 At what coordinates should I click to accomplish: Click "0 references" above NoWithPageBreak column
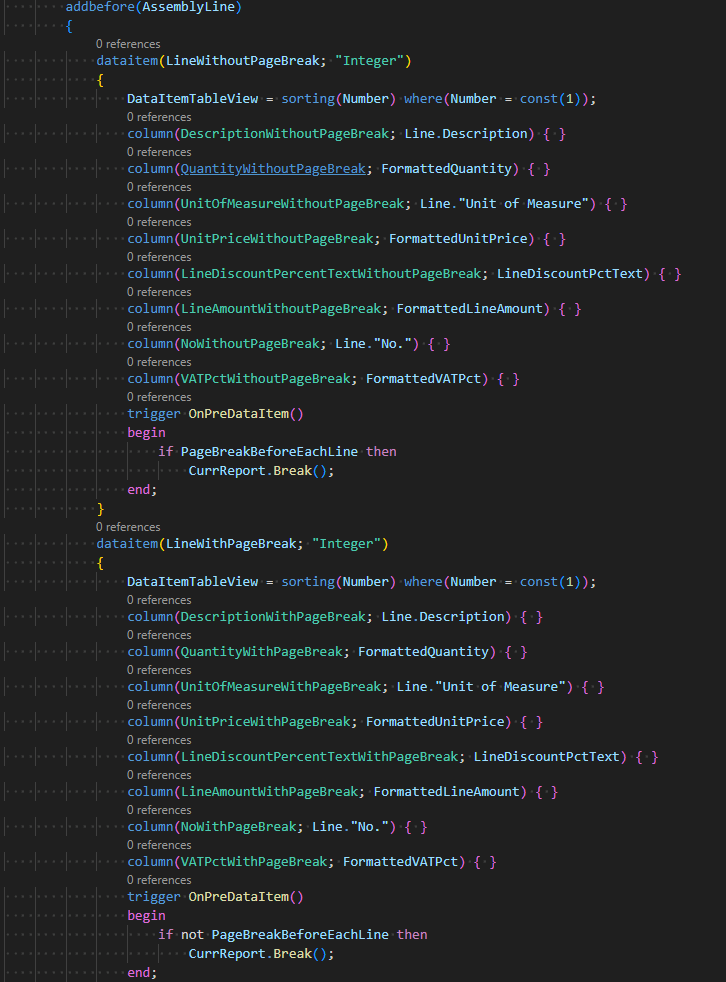[x=158, y=810]
